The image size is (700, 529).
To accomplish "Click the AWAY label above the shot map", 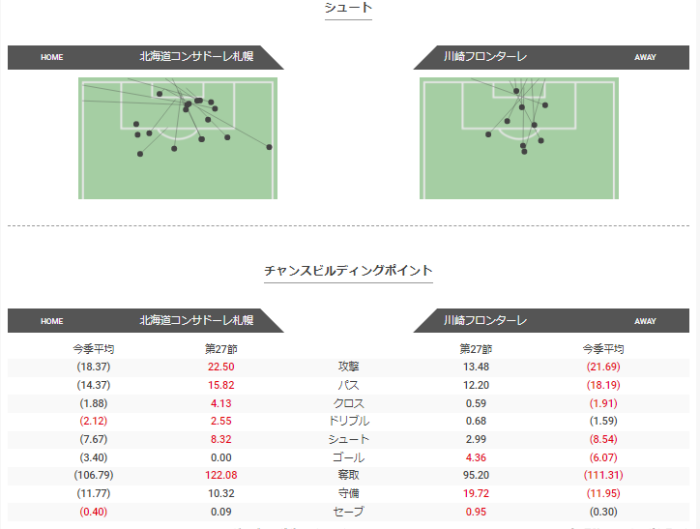I will click(x=645, y=57).
